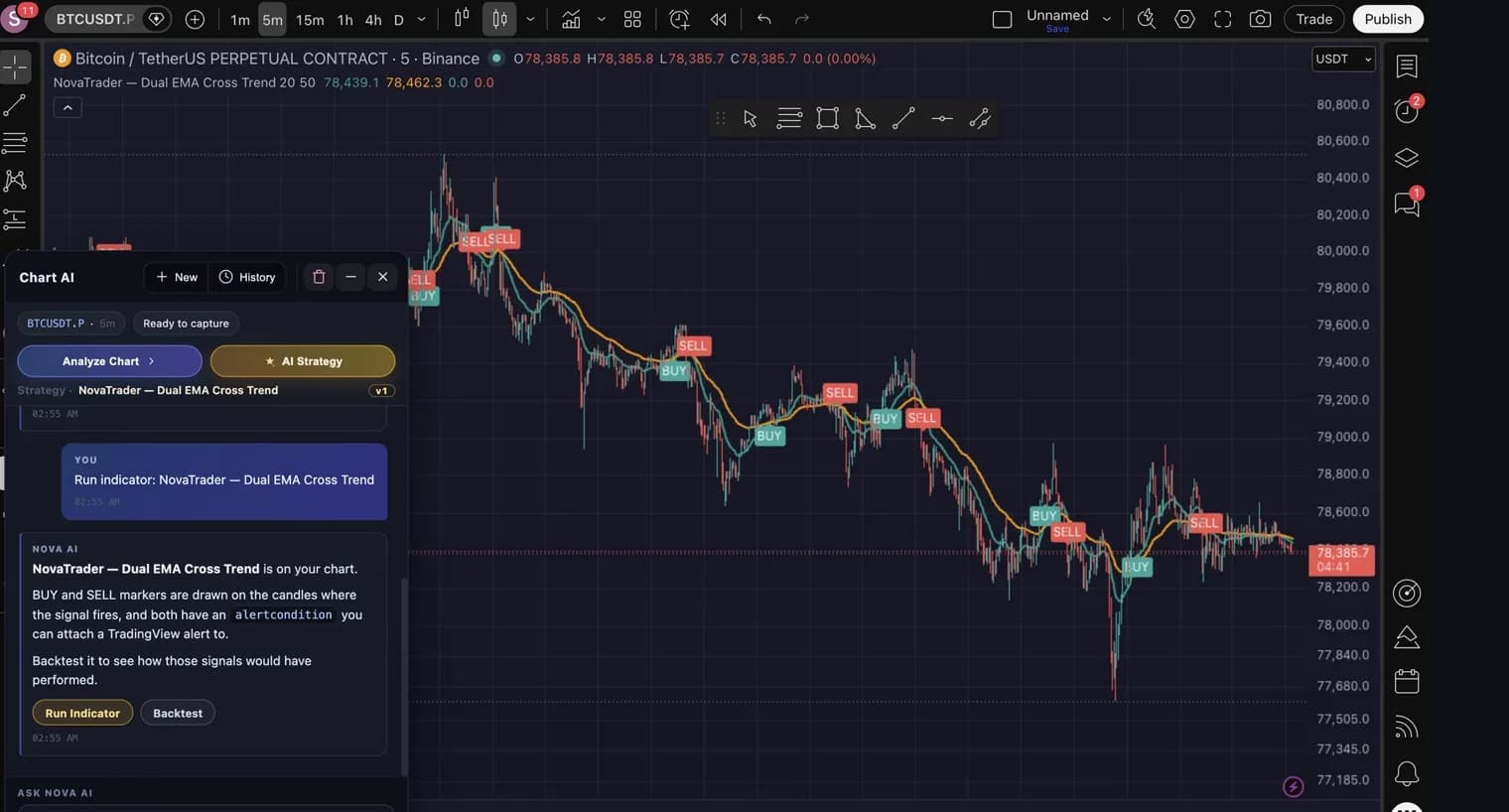The image size is (1509, 812).
Task: Enter fullscreen mode on the chart
Action: click(1223, 19)
